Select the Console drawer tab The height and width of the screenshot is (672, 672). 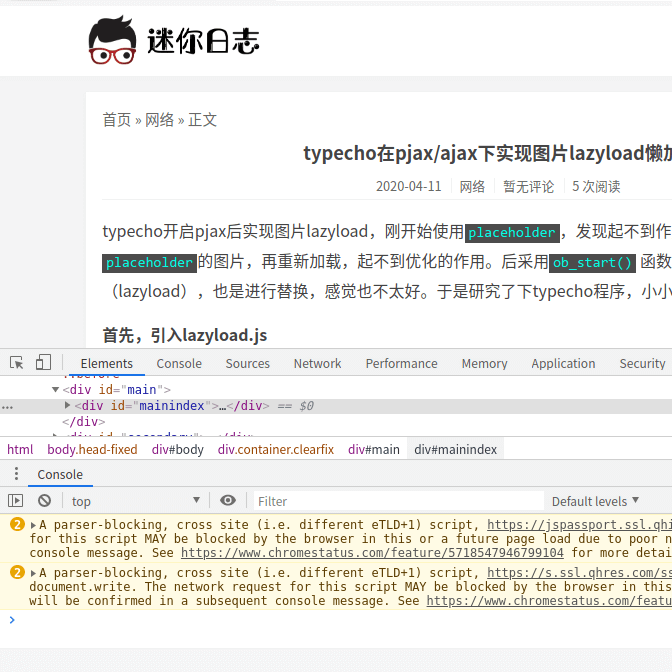pyautogui.click(x=60, y=474)
